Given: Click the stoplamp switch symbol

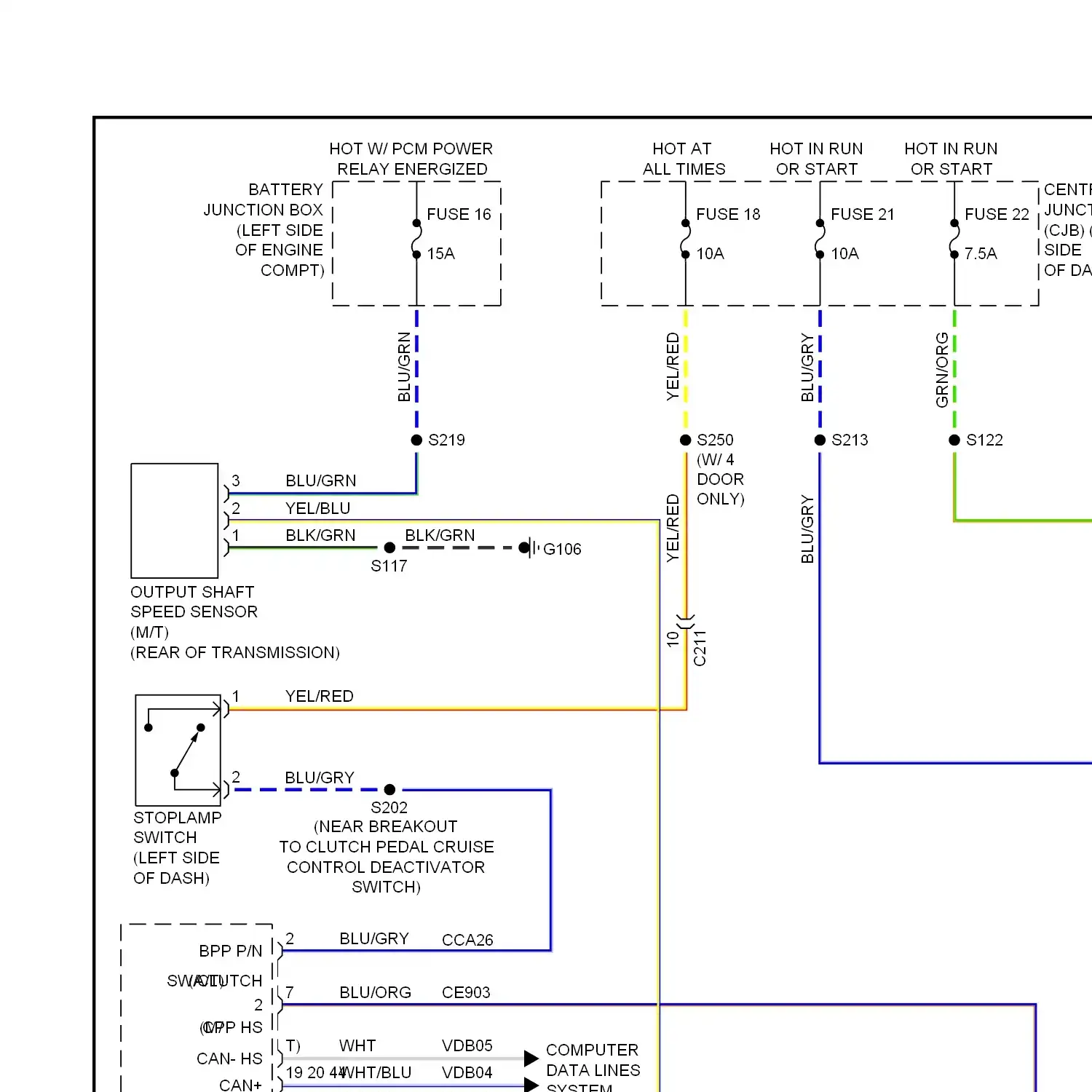Looking at the screenshot, I should (178, 750).
